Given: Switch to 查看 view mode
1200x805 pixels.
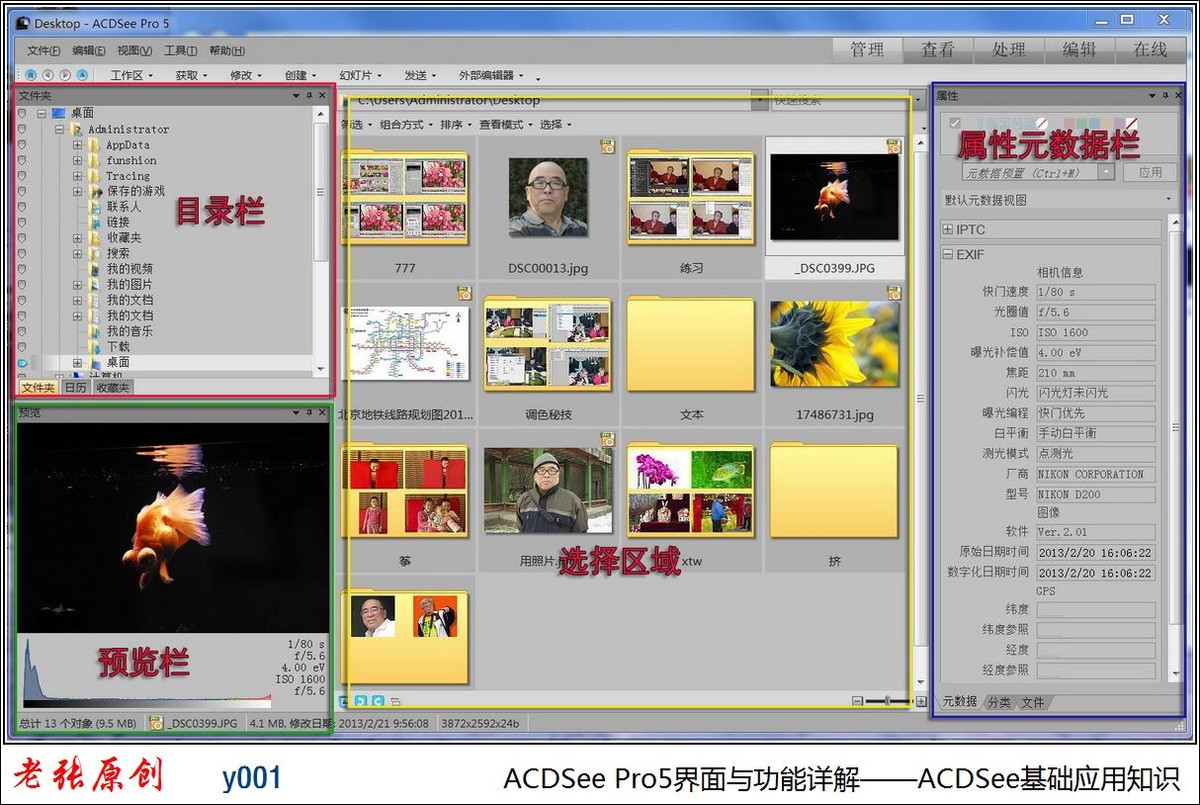Looking at the screenshot, I should (938, 50).
